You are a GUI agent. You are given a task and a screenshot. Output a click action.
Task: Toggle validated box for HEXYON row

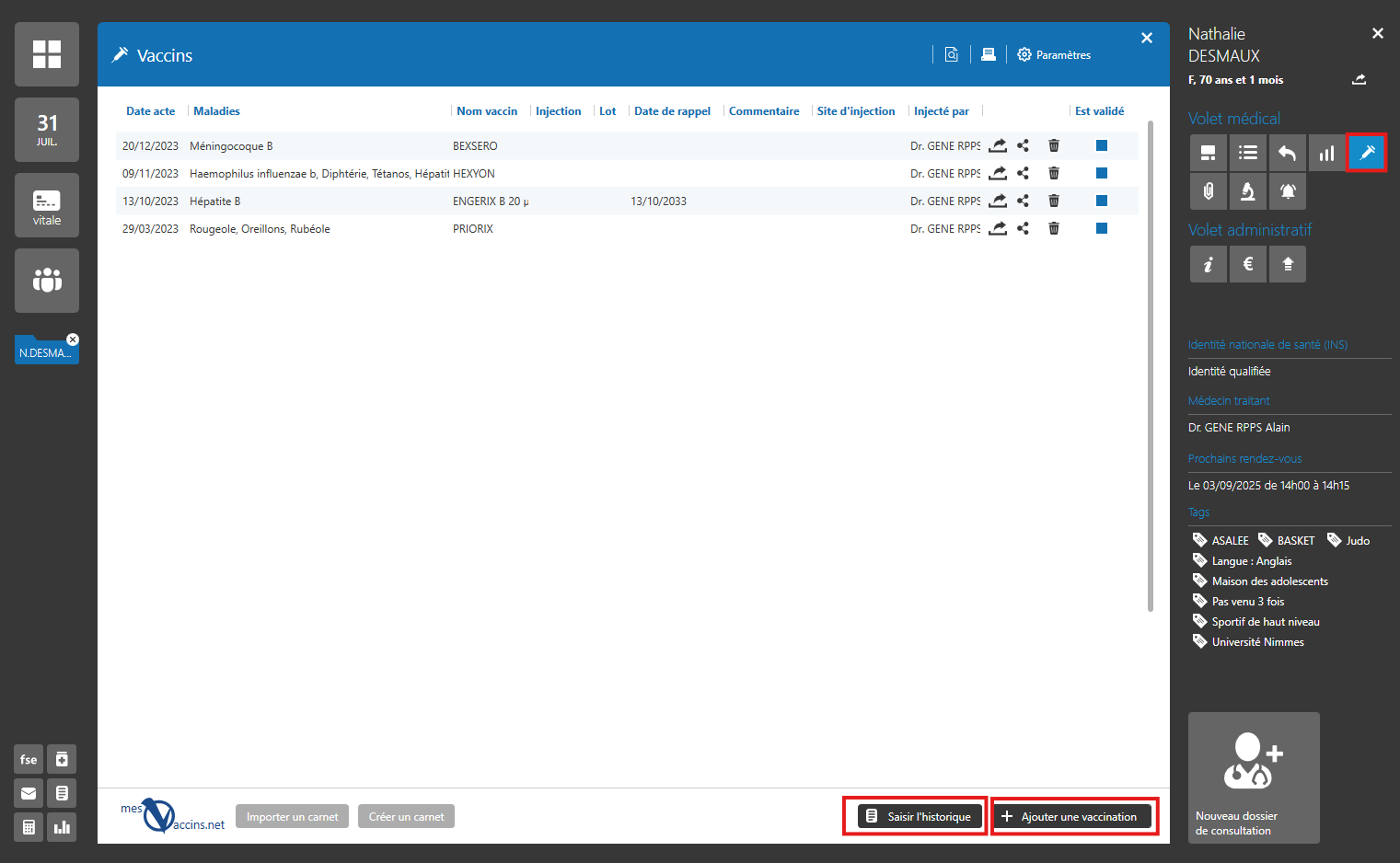click(x=1101, y=173)
